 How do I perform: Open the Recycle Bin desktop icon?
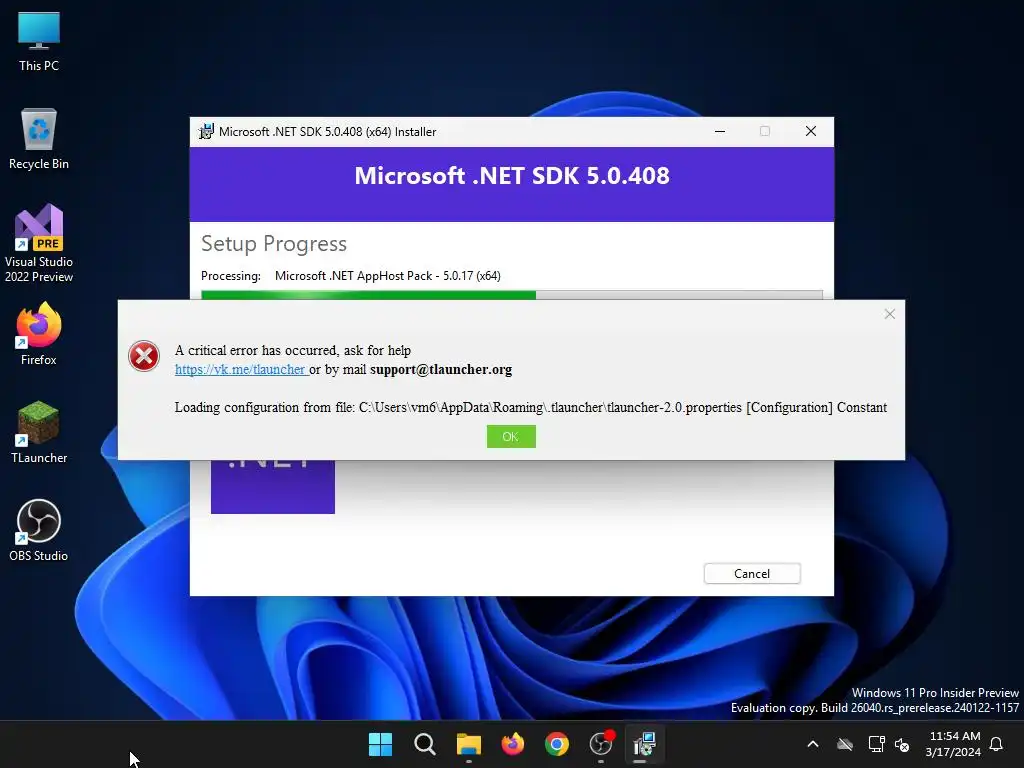[x=39, y=138]
